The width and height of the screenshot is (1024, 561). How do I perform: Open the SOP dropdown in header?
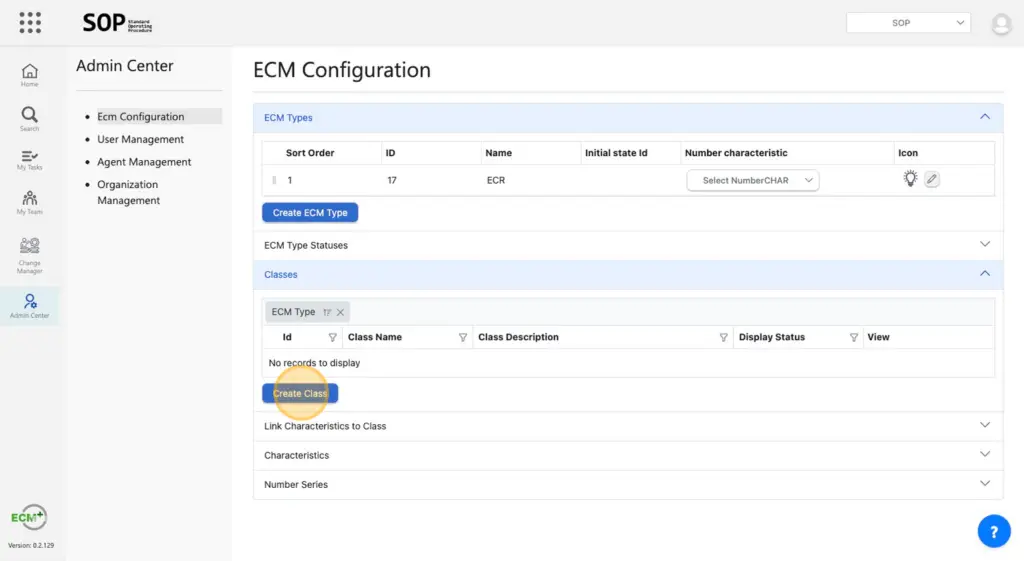tap(908, 22)
